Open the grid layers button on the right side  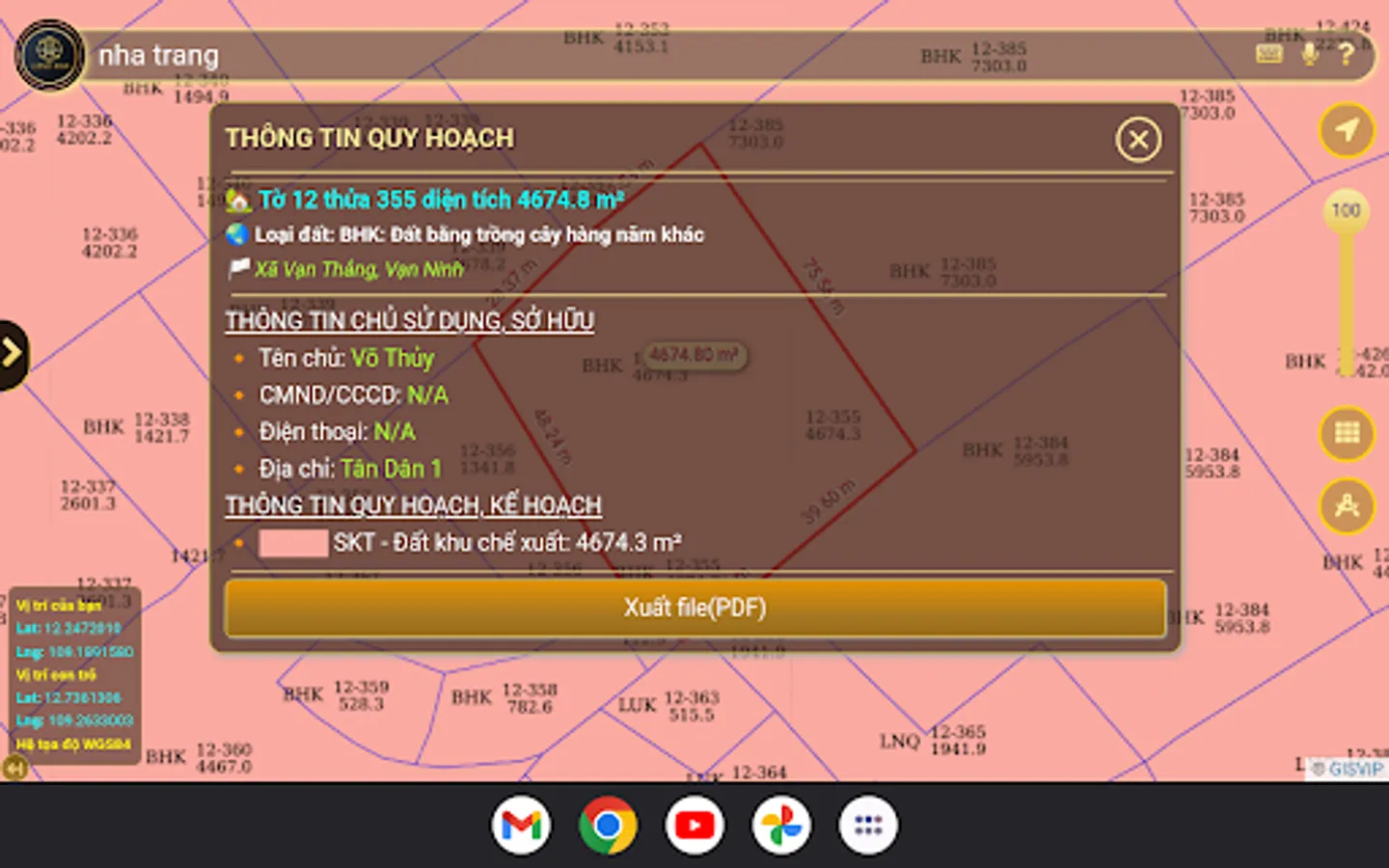click(x=1347, y=432)
